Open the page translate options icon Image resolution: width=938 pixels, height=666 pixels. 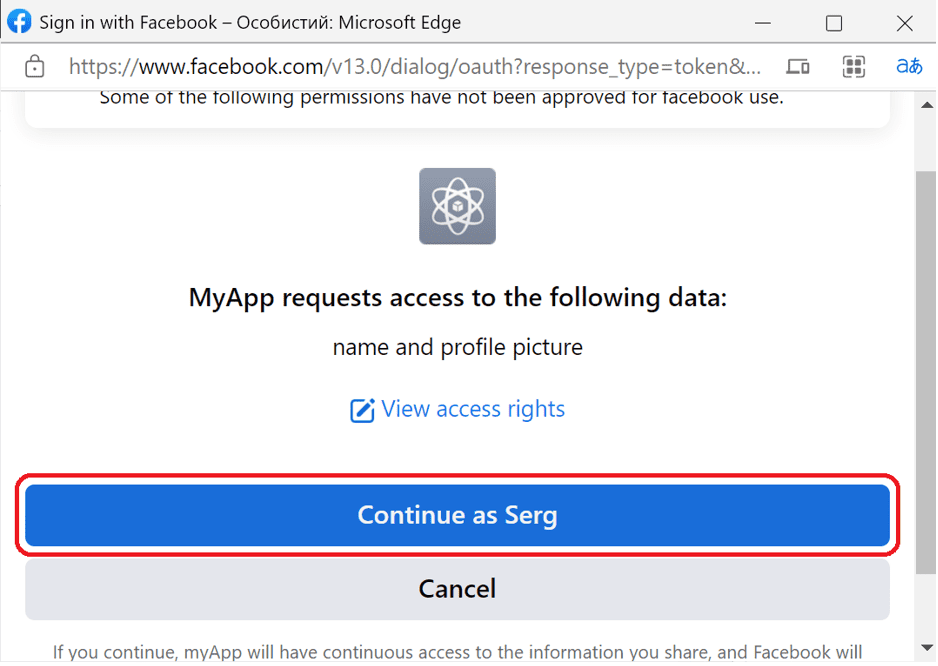coord(909,66)
